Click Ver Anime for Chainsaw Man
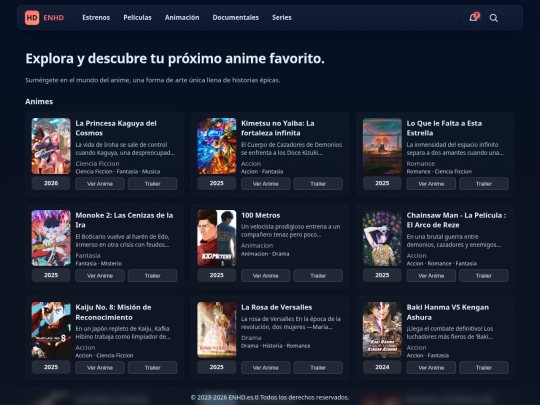The height and width of the screenshot is (405, 540). point(431,276)
